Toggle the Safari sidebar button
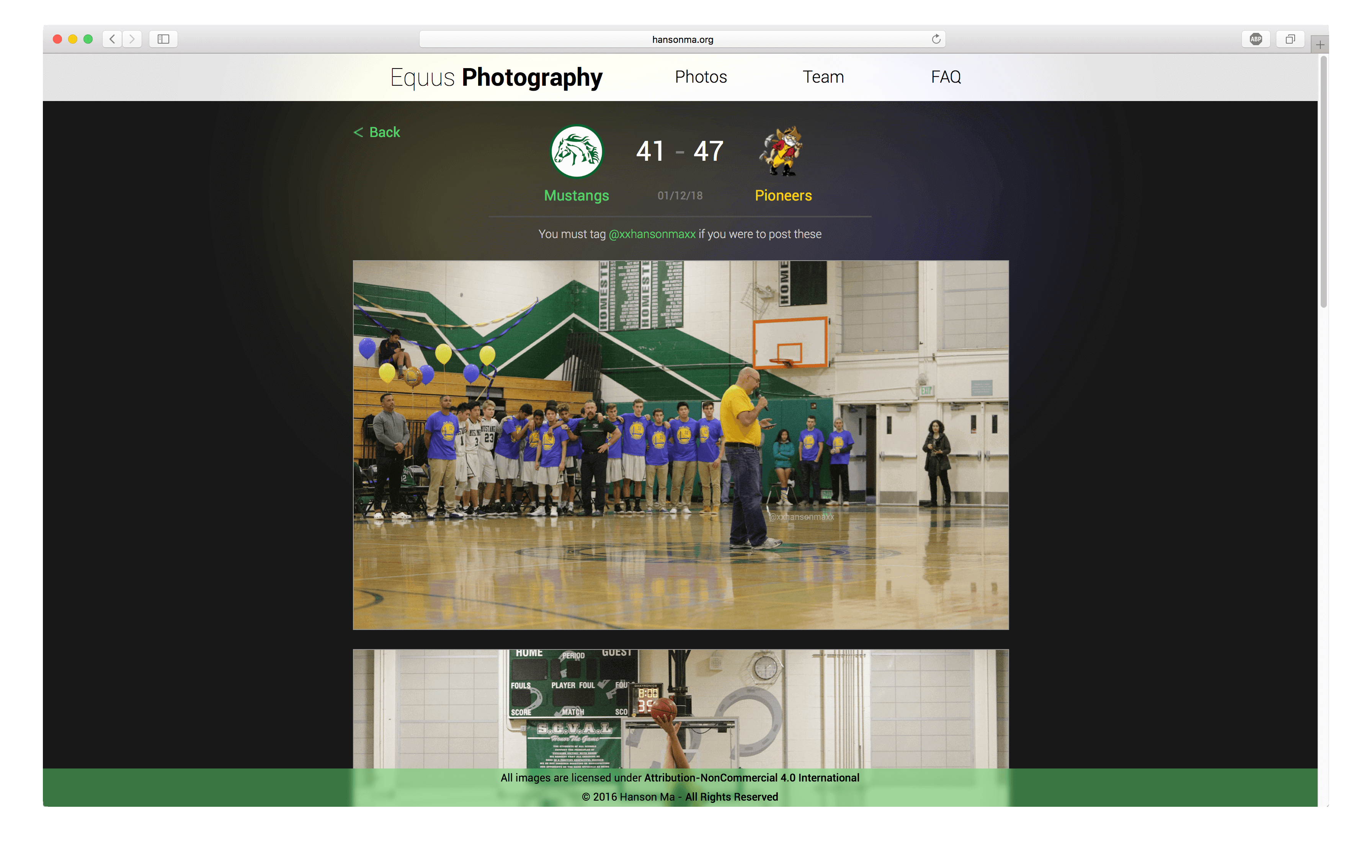Image resolution: width=1372 pixels, height=868 pixels. point(163,39)
